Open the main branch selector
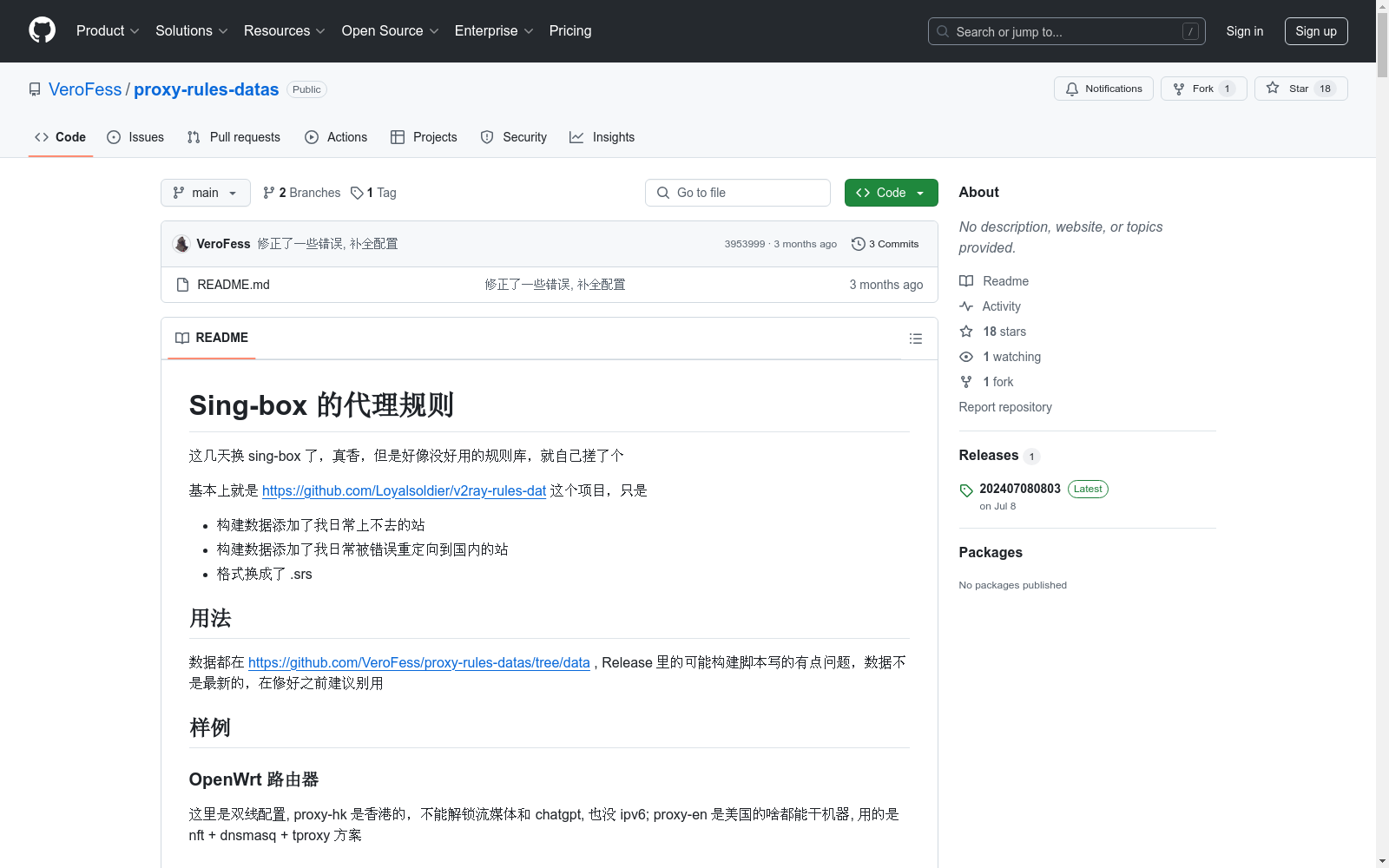The height and width of the screenshot is (868, 1389). tap(206, 193)
